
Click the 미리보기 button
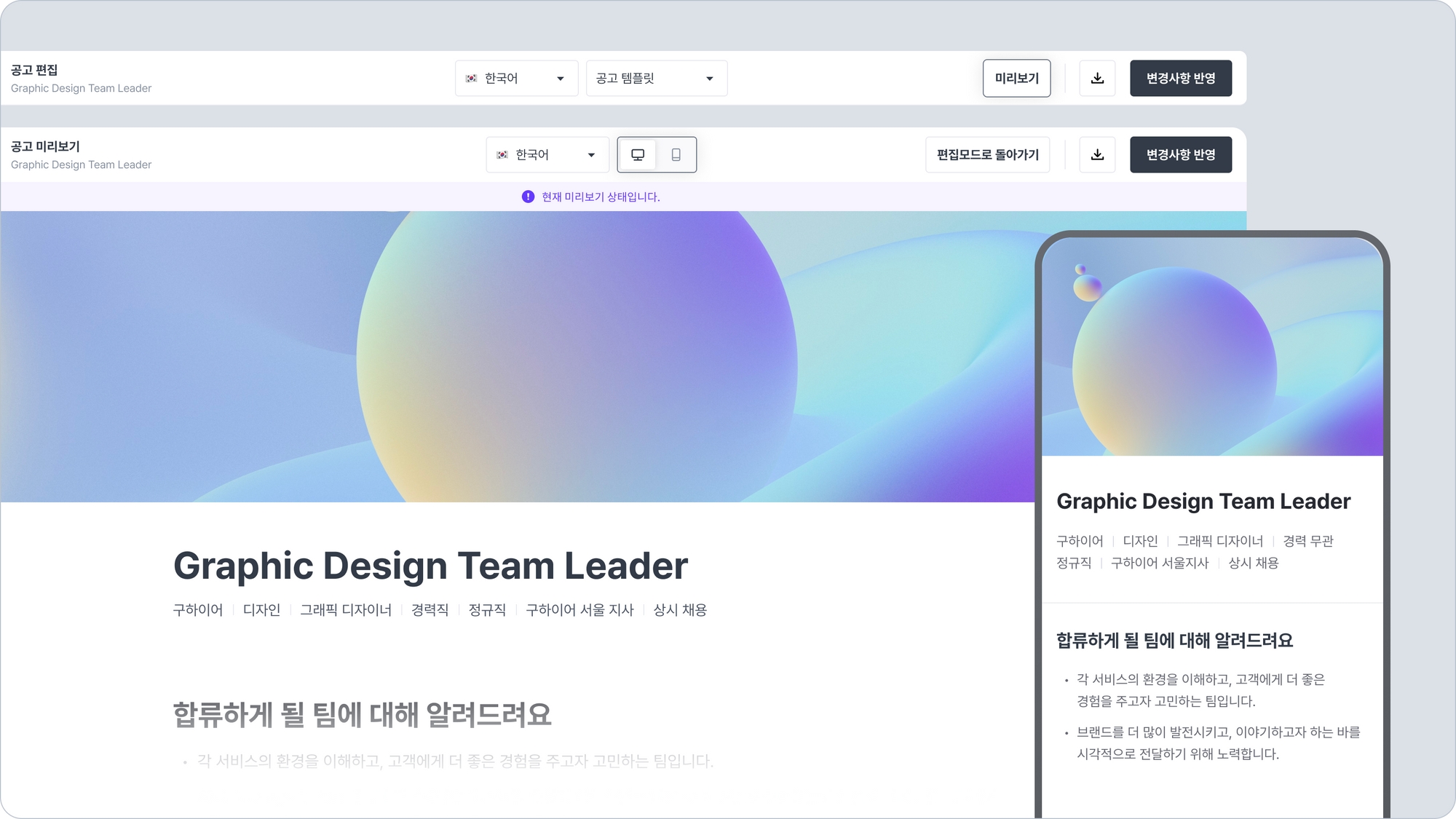click(x=1016, y=79)
